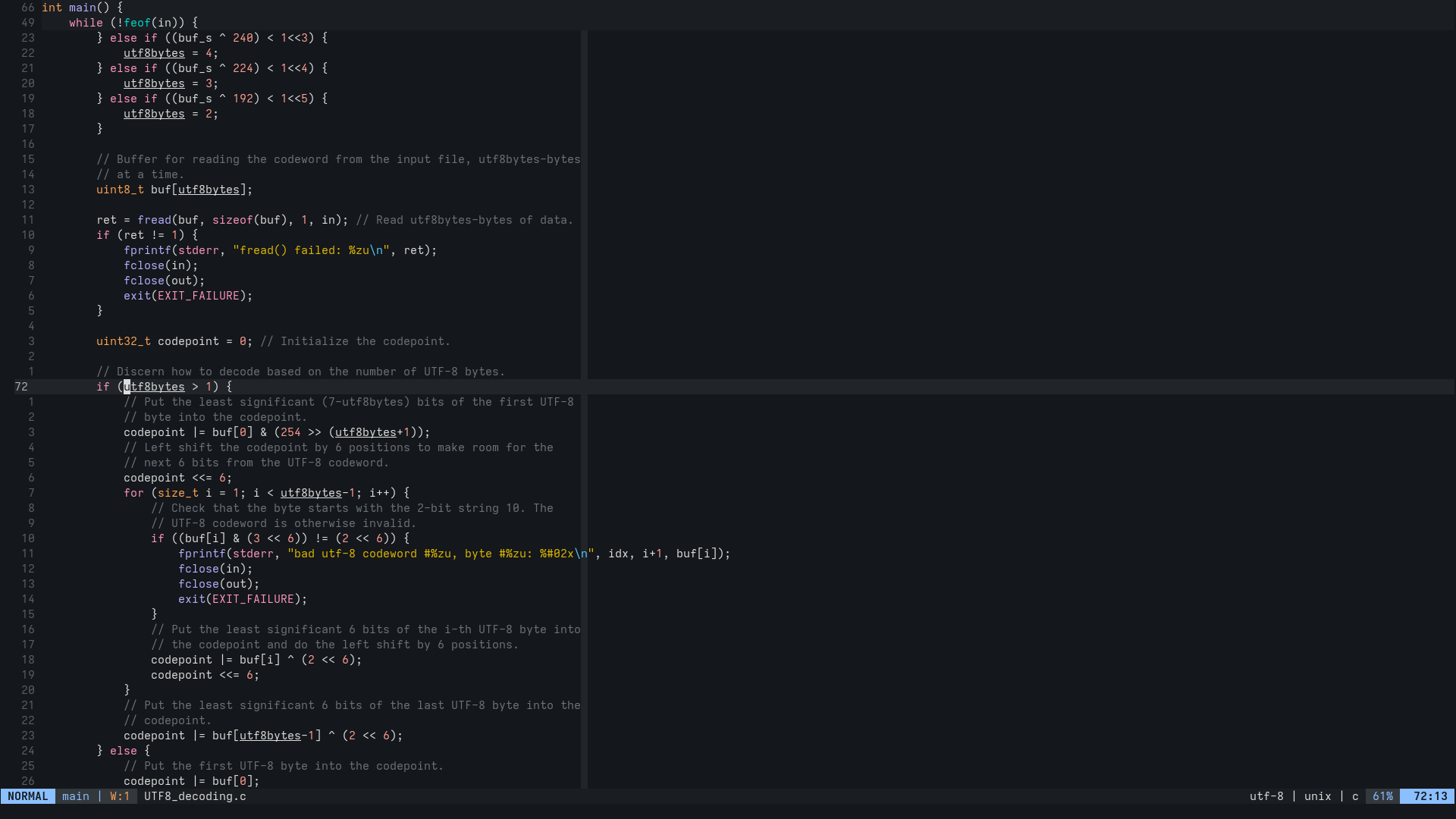Image resolution: width=1456 pixels, height=819 pixels.
Task: Click 'else if ((buf_s ^ 192) < 1<<5)' line
Action: click(x=212, y=99)
